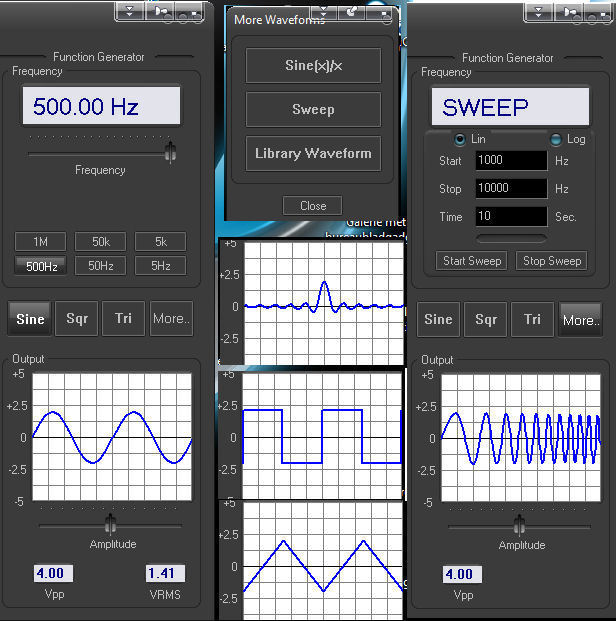Image resolution: width=616 pixels, height=621 pixels.
Task: Click the left Frequency slider handle
Action: click(x=170, y=152)
